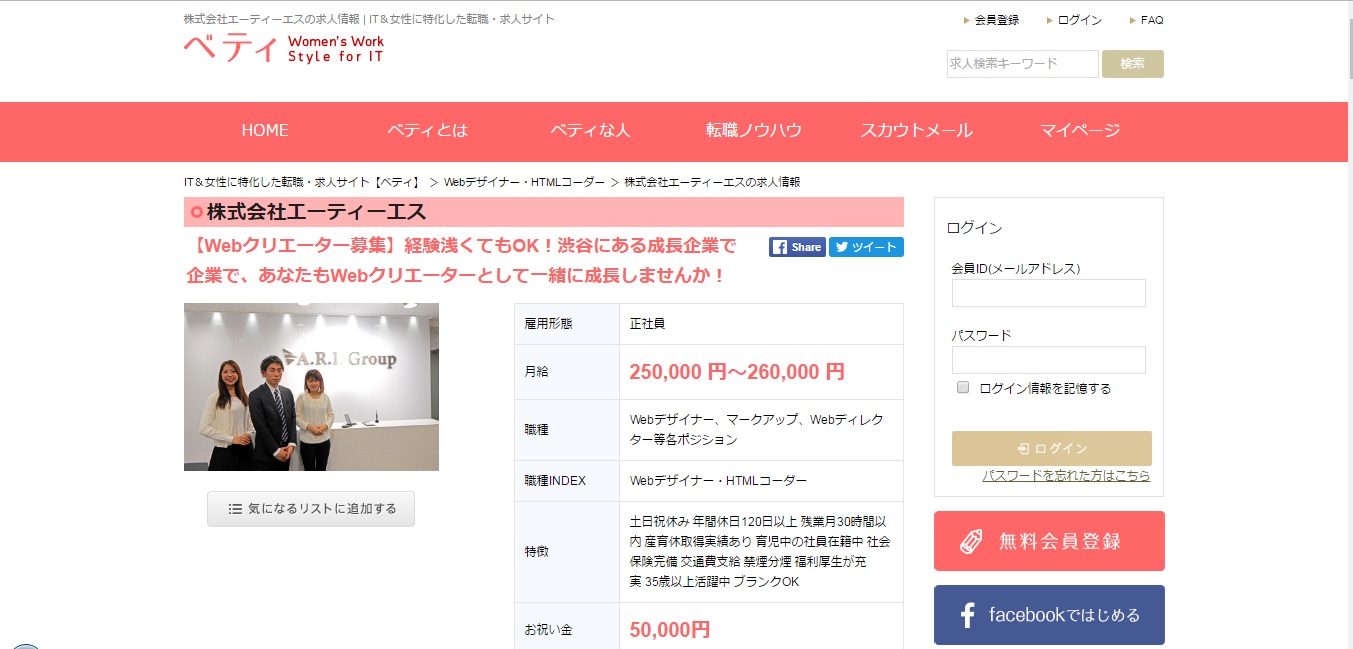Start with the facebookではじめる button

(1049, 615)
